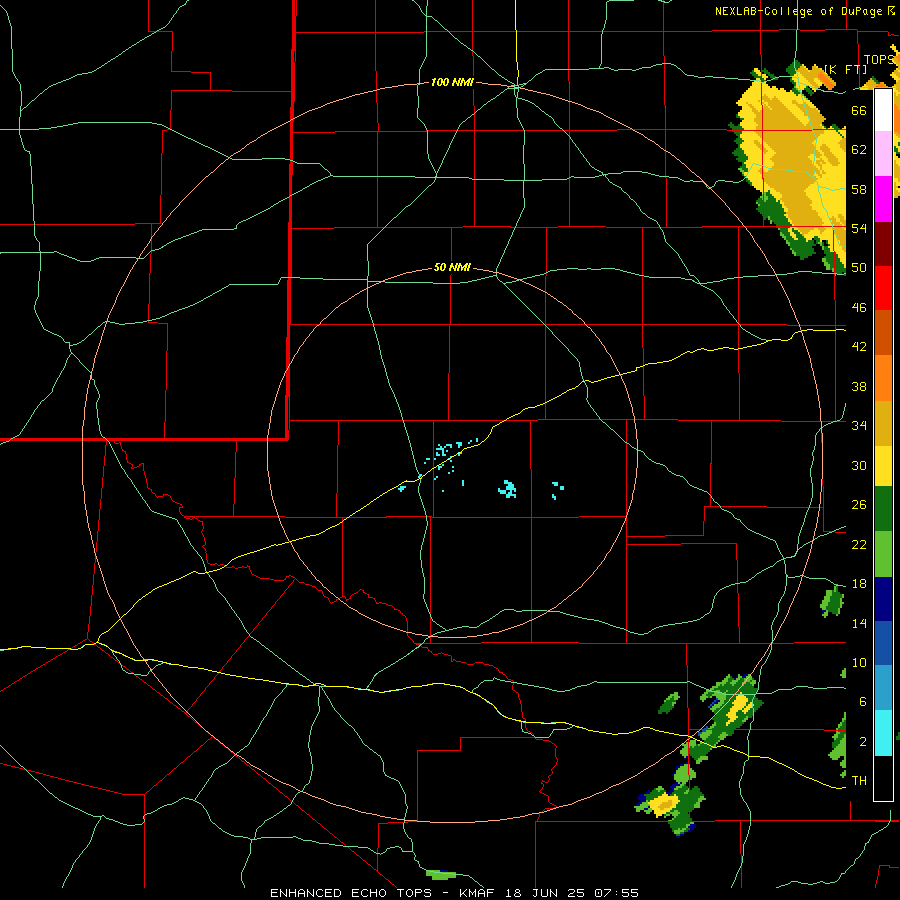Click the large yellow storm echo at upper right
Image resolution: width=900 pixels, height=900 pixels.
(x=792, y=166)
